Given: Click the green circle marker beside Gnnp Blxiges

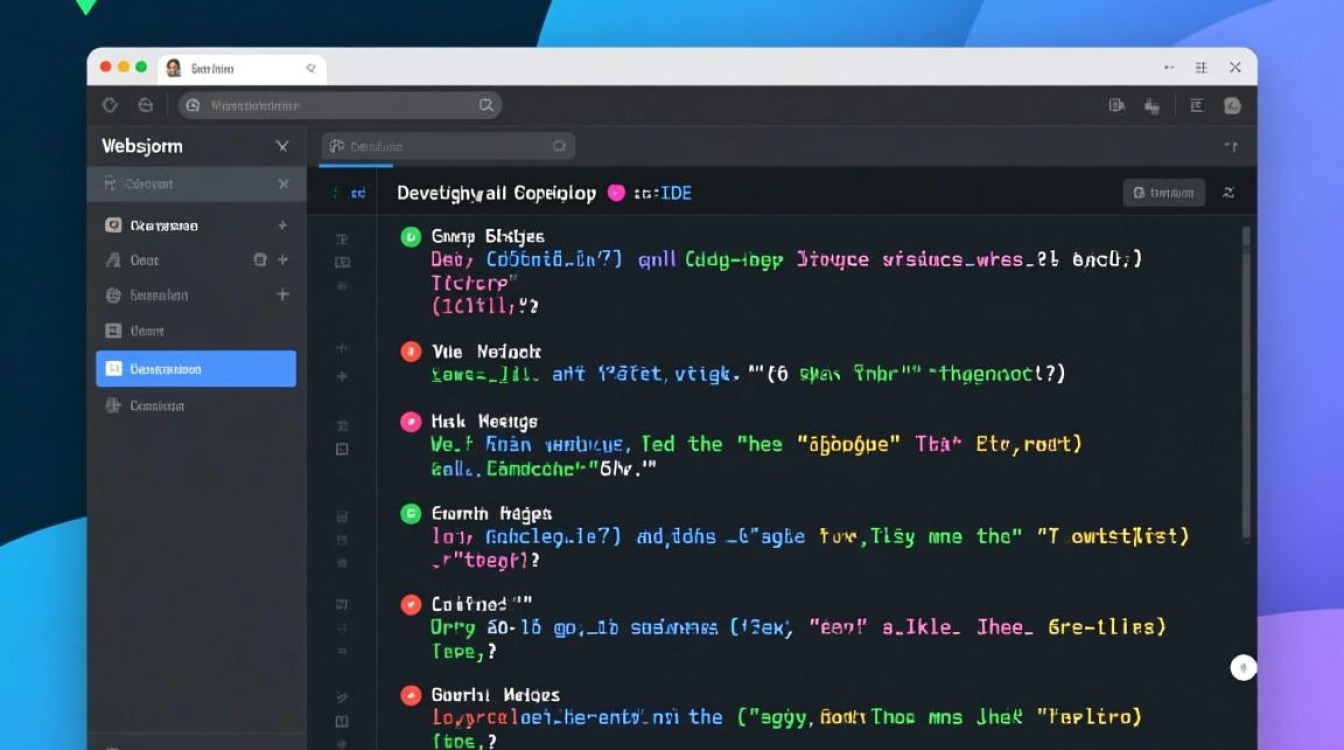Looking at the screenshot, I should pos(411,237).
